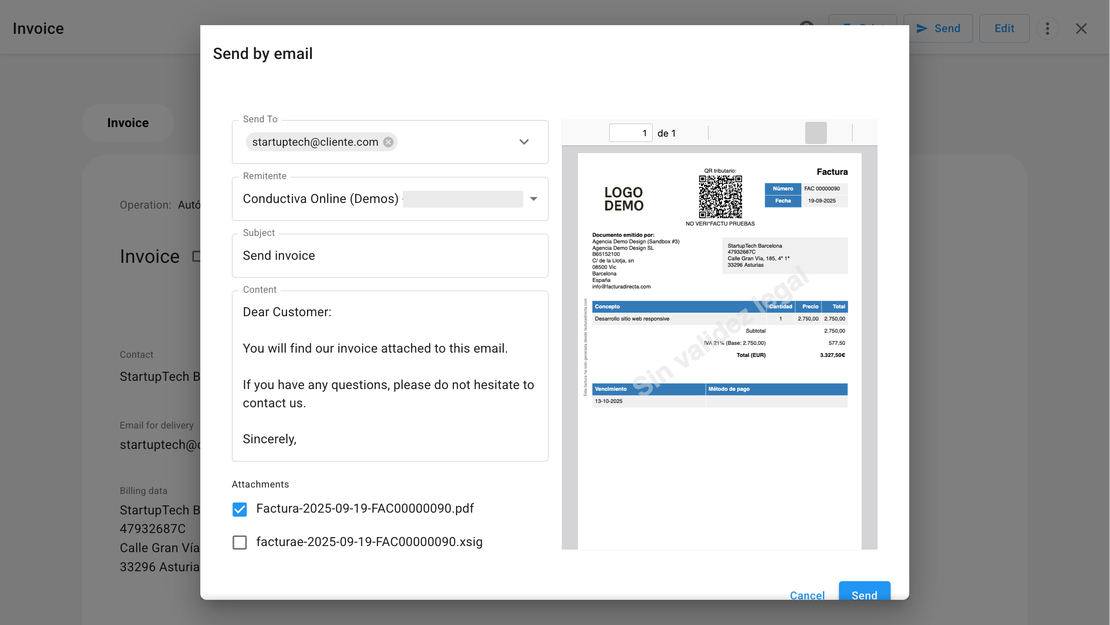Open the three-dot more options menu
Viewport: 1110px width, 625px height.
[1047, 28]
